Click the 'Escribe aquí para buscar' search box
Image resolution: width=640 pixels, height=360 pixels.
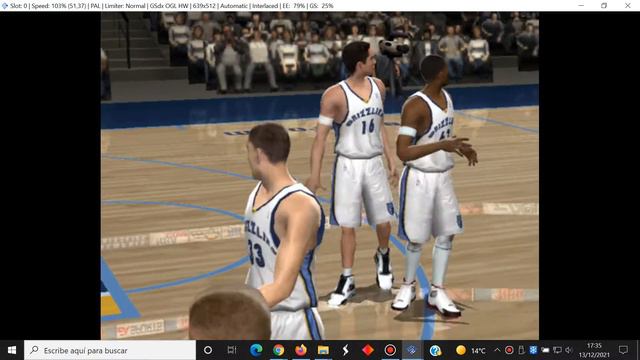tap(110, 350)
